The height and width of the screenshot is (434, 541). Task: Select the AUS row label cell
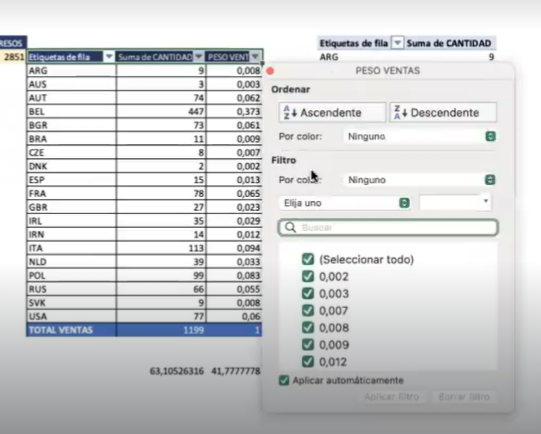coord(71,84)
